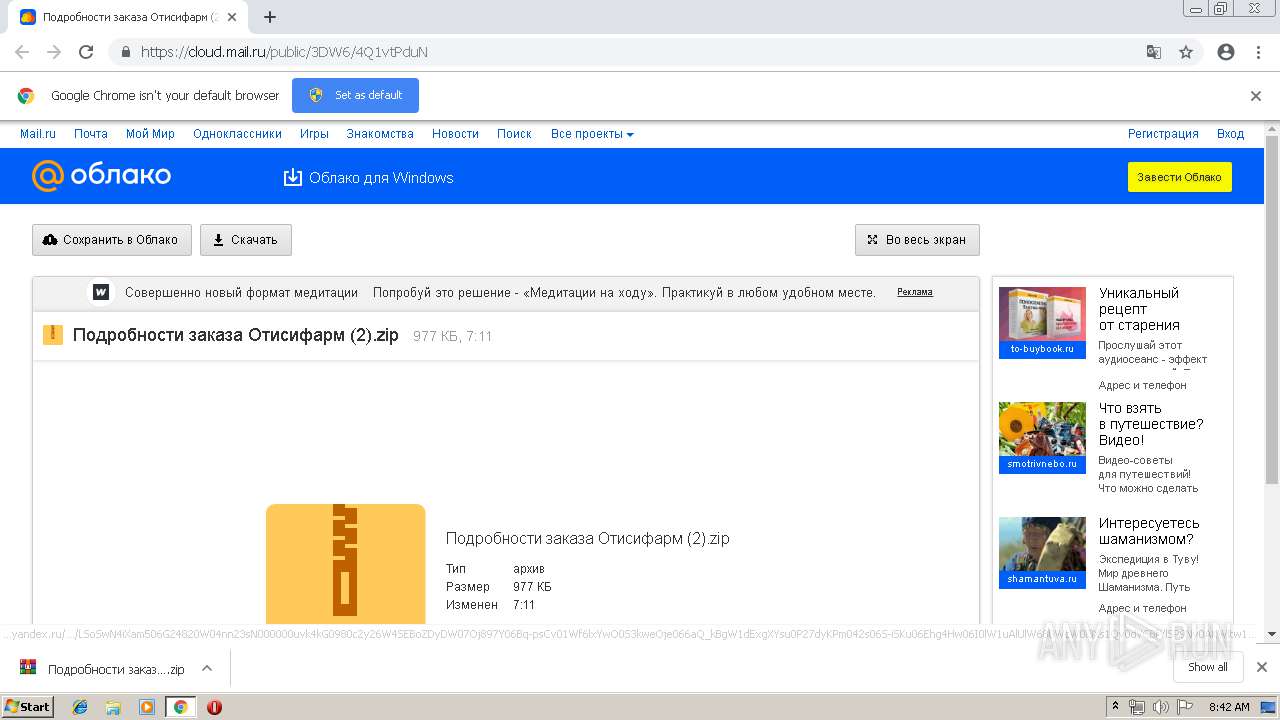Click the 977 КБ, 7:11 file info text
The height and width of the screenshot is (720, 1280).
(452, 336)
